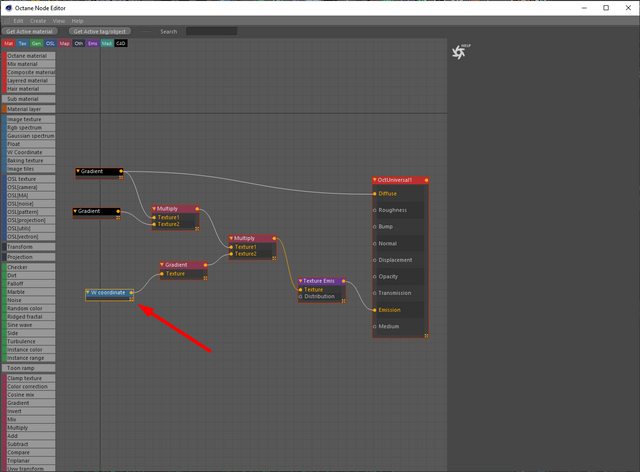
Task: Add a Material layer node
Action: (x=29, y=109)
